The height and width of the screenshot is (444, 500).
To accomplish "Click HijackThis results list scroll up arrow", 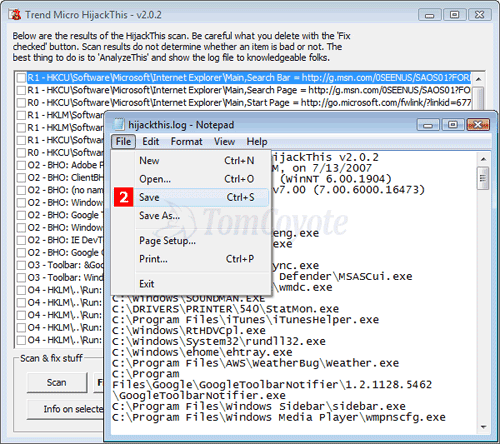I will [x=478, y=79].
